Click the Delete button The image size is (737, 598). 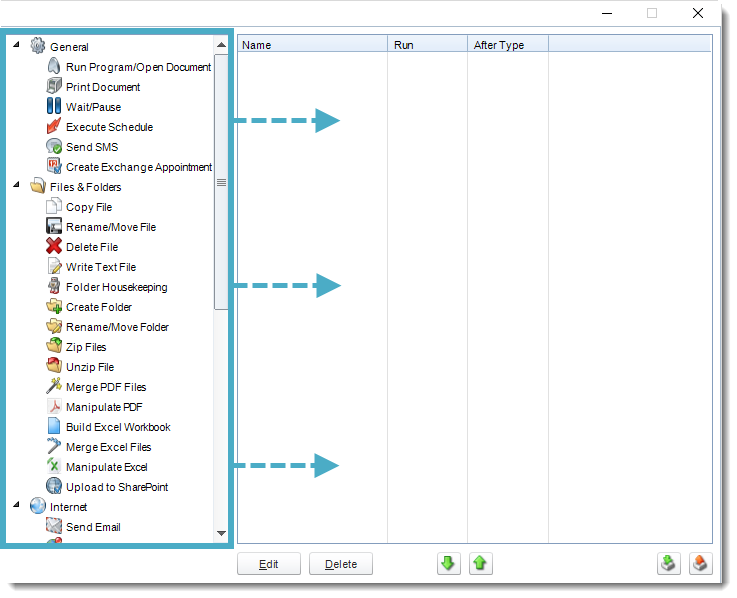pos(341,564)
